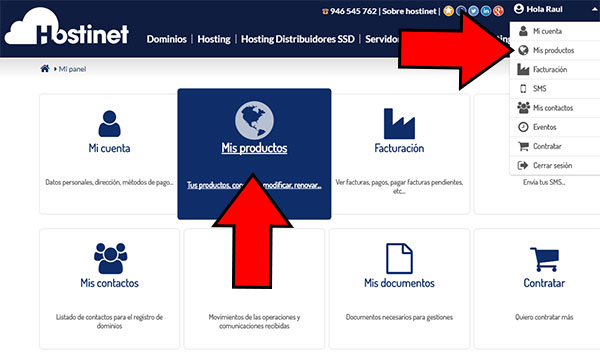This screenshot has width=600, height=361.
Task: Open the Mis productos card title link
Action: 254,148
